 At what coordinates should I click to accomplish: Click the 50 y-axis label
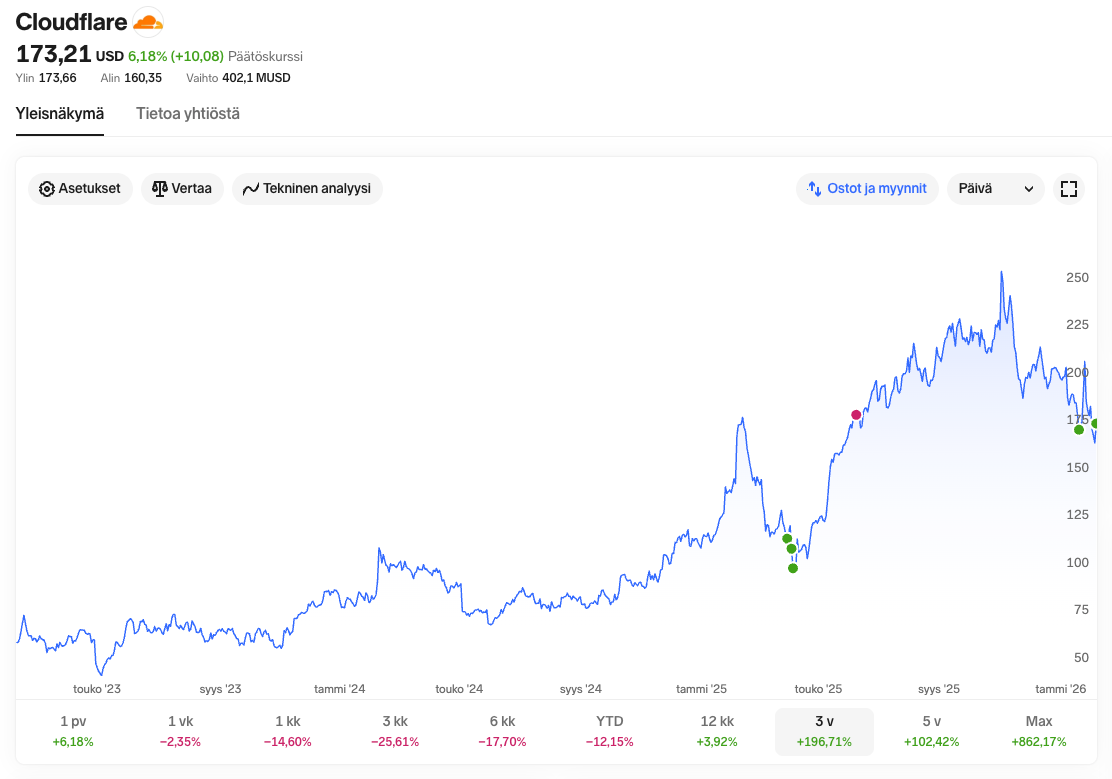[1081, 658]
